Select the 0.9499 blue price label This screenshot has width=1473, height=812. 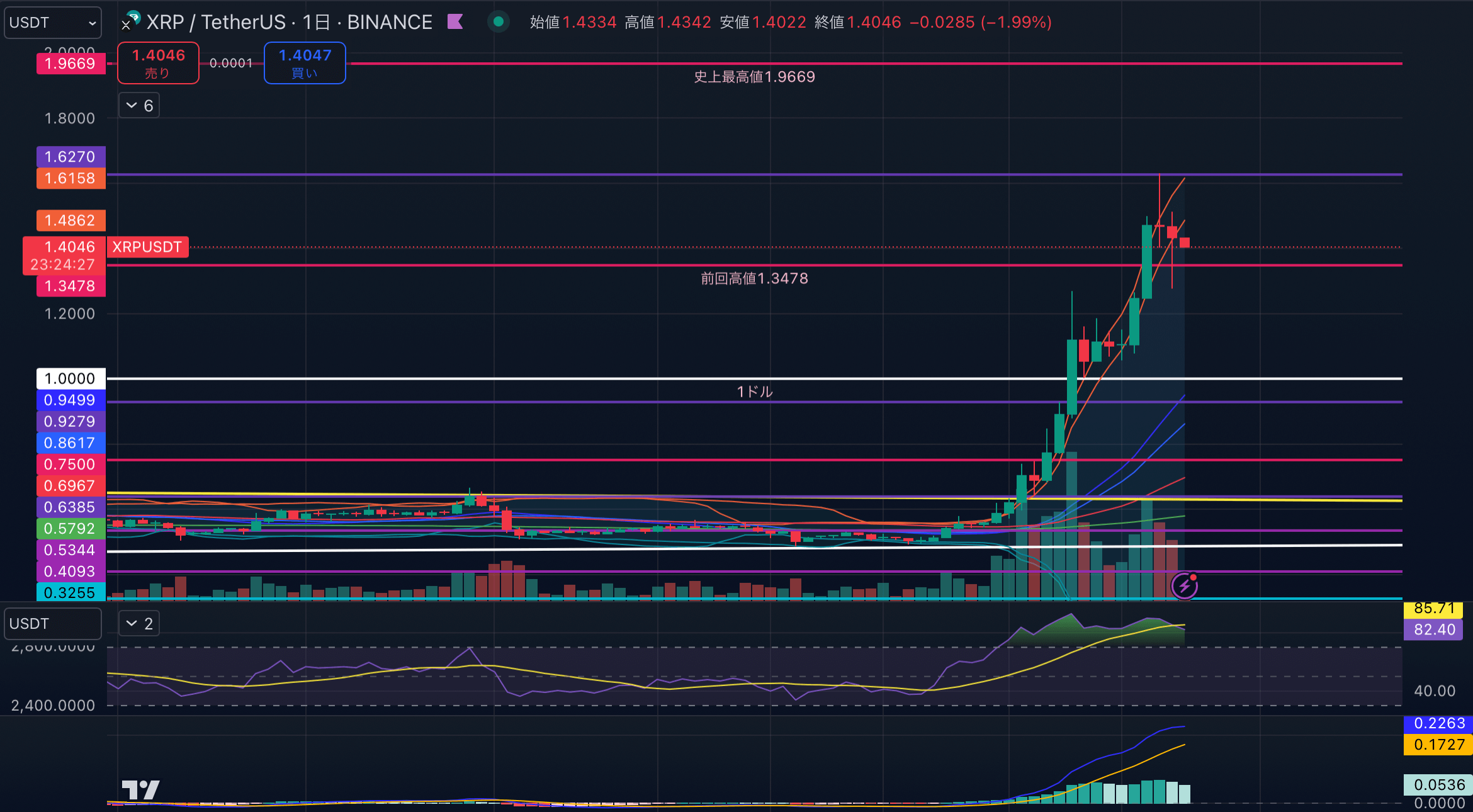point(71,400)
